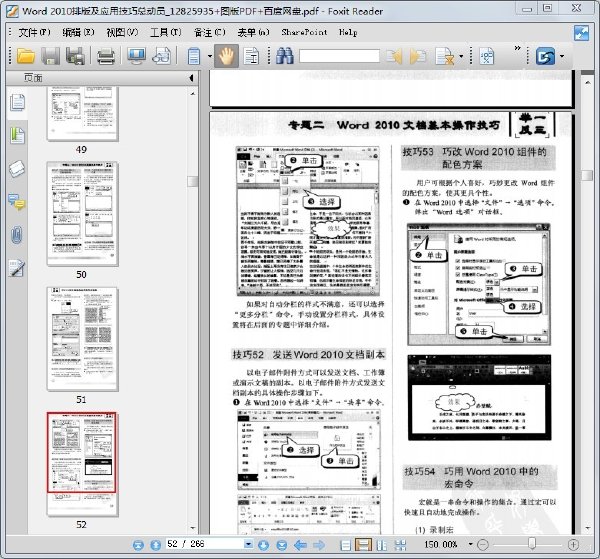Image resolution: width=600 pixels, height=559 pixels.
Task: Click the blue ribbon-mode icon at menu right
Action: (581, 33)
